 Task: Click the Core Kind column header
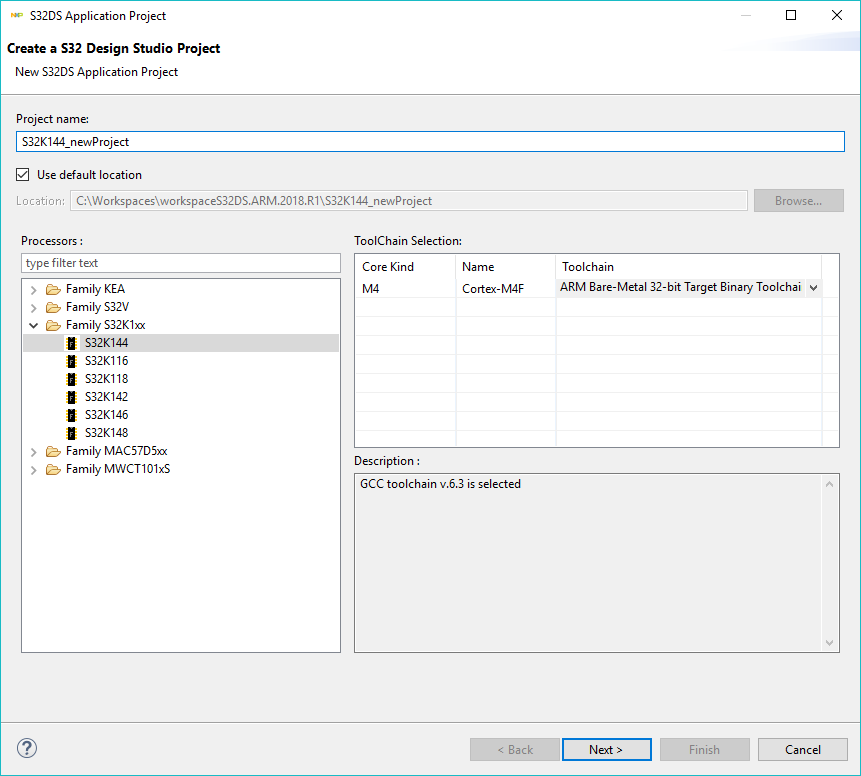[x=405, y=267]
